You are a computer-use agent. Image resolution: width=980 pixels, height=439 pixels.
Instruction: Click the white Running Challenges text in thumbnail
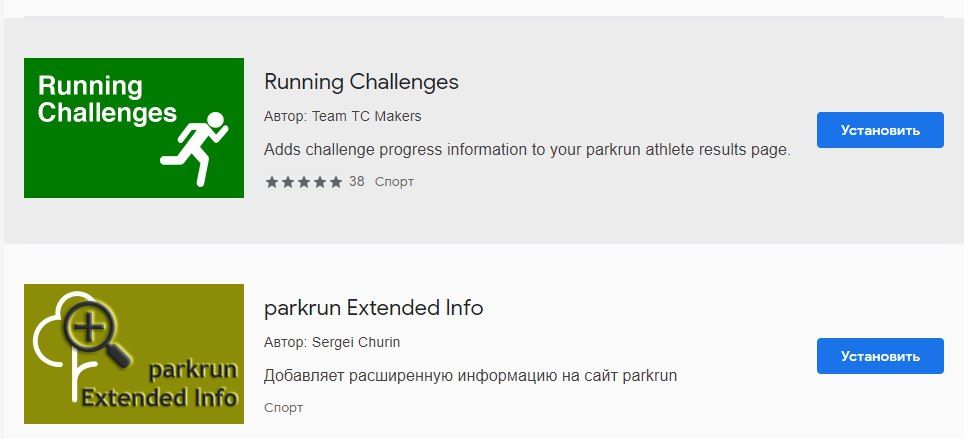pos(106,99)
